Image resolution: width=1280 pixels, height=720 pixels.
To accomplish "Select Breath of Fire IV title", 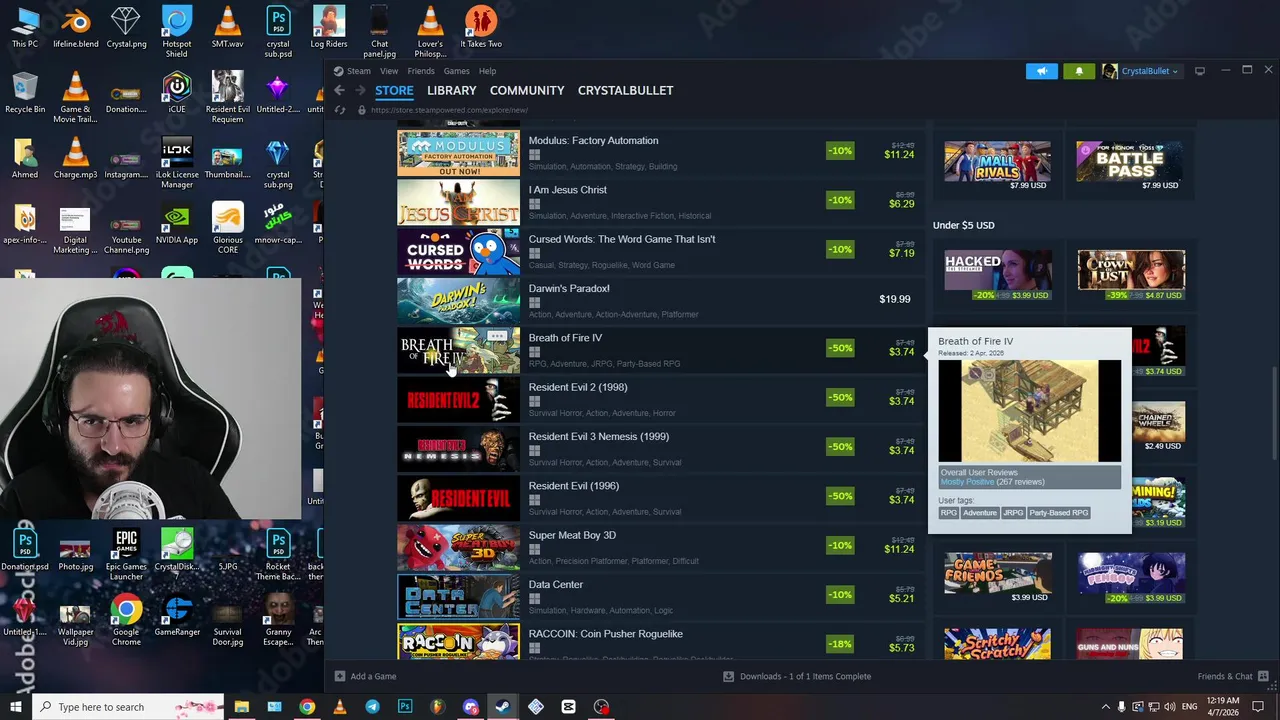I will click(565, 338).
